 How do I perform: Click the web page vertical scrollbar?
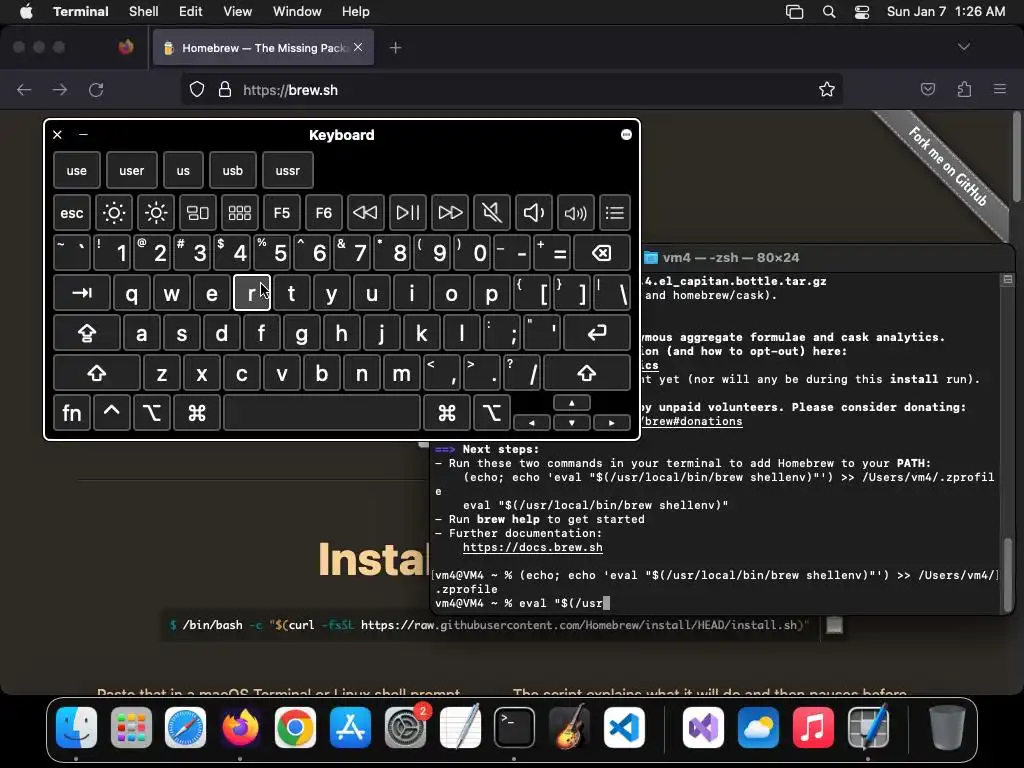(x=1016, y=157)
